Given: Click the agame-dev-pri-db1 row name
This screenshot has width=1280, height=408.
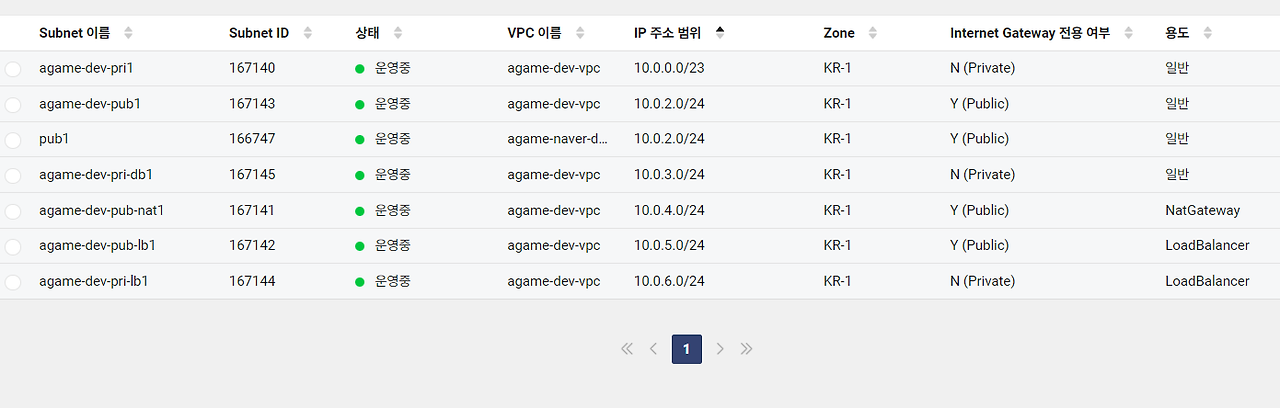Looking at the screenshot, I should (x=96, y=175).
